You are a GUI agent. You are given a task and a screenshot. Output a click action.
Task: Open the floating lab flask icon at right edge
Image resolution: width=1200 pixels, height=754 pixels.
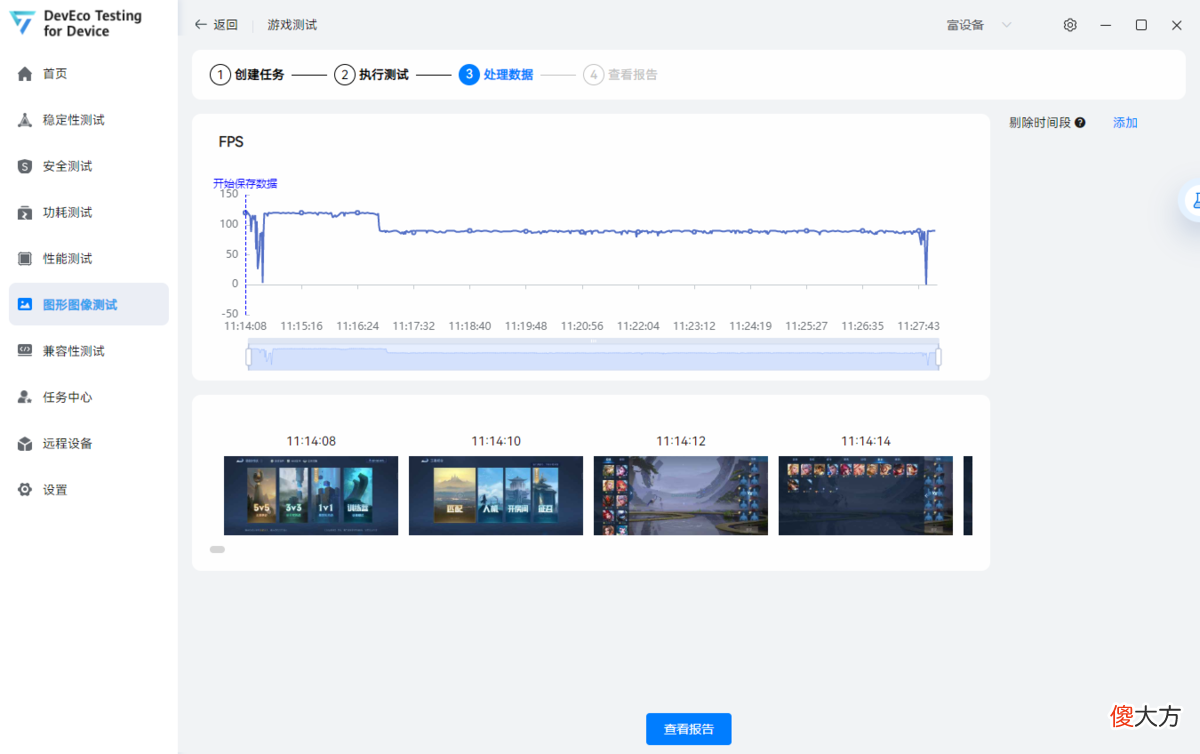click(x=1193, y=201)
